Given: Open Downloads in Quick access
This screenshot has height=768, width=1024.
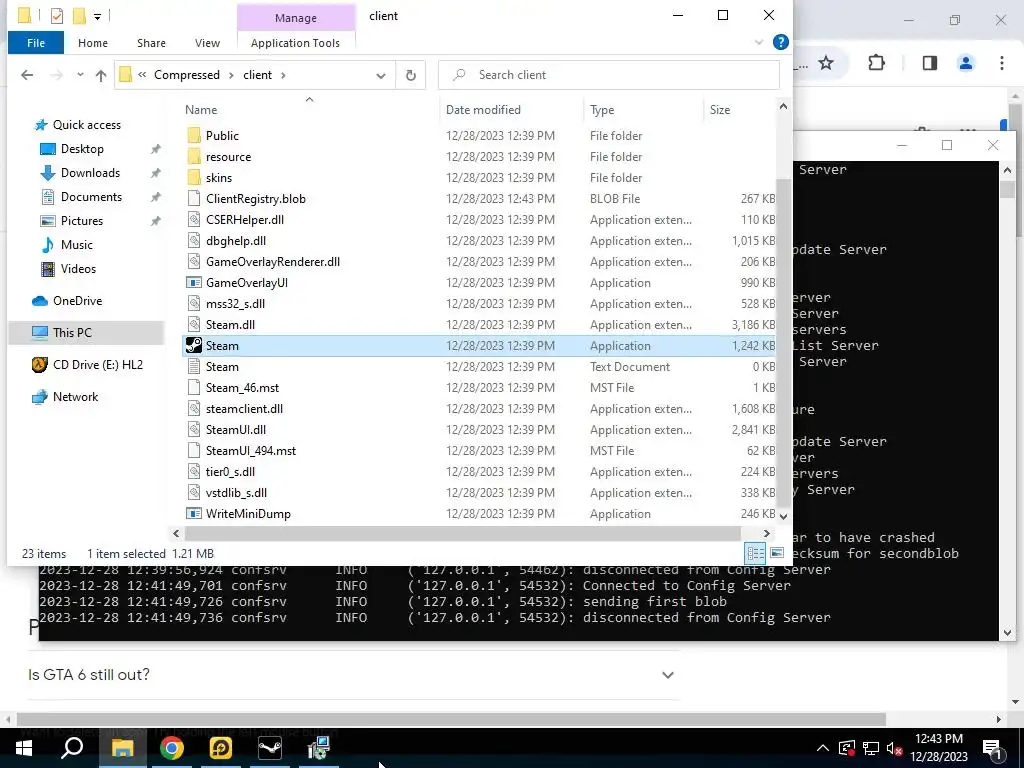Looking at the screenshot, I should pos(90,173).
